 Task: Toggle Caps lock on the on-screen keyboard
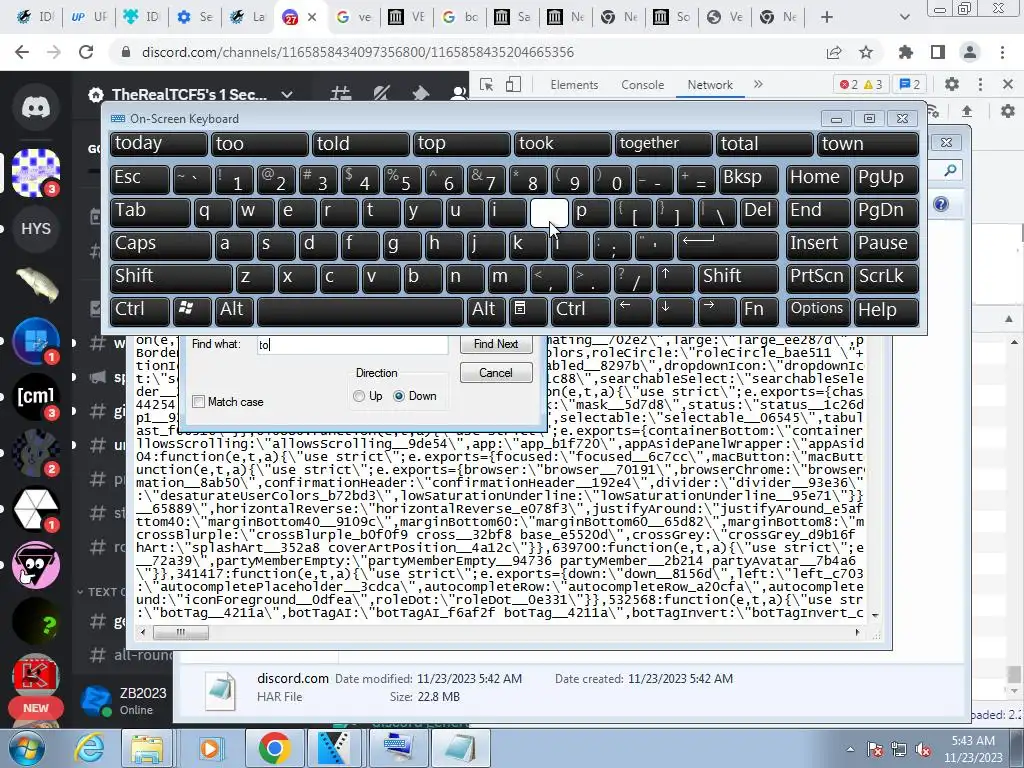(161, 244)
